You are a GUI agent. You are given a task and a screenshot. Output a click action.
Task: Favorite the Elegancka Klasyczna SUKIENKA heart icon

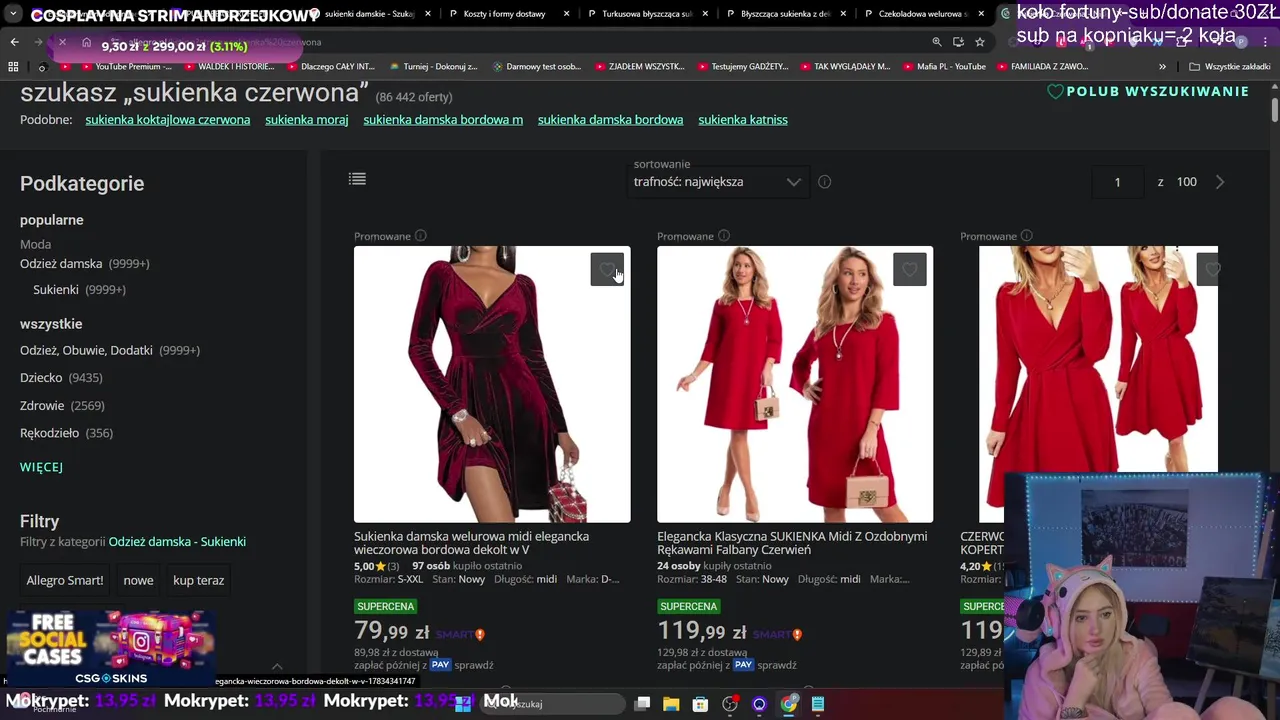pyautogui.click(x=910, y=269)
